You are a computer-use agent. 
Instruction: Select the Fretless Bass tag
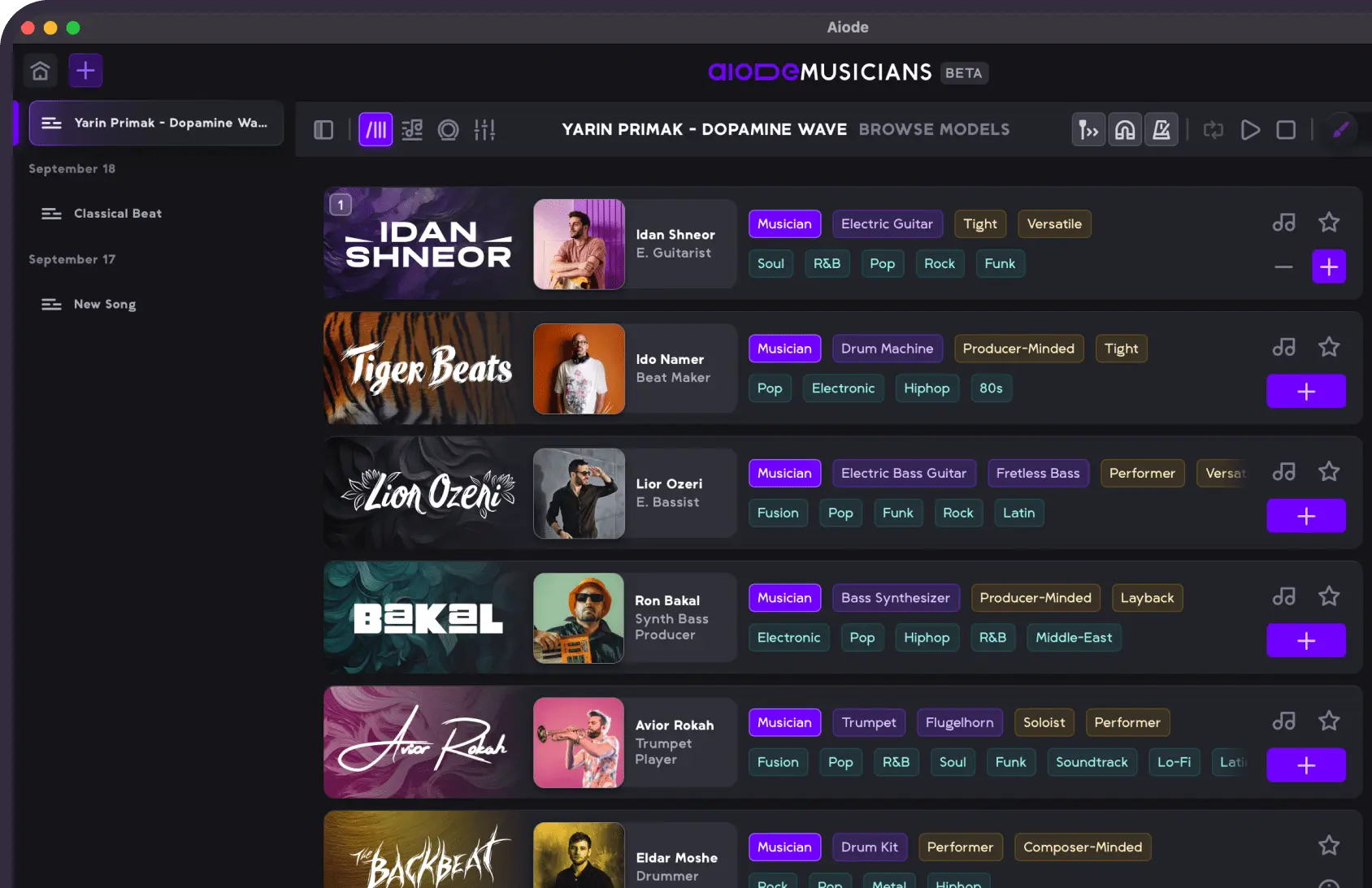tap(1038, 474)
